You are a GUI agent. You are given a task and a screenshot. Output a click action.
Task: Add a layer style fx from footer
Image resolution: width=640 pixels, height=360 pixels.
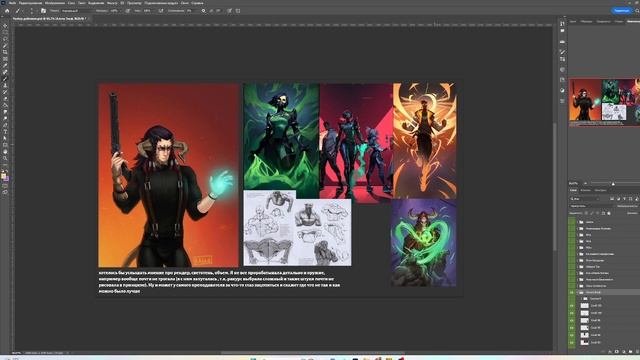coord(610,351)
